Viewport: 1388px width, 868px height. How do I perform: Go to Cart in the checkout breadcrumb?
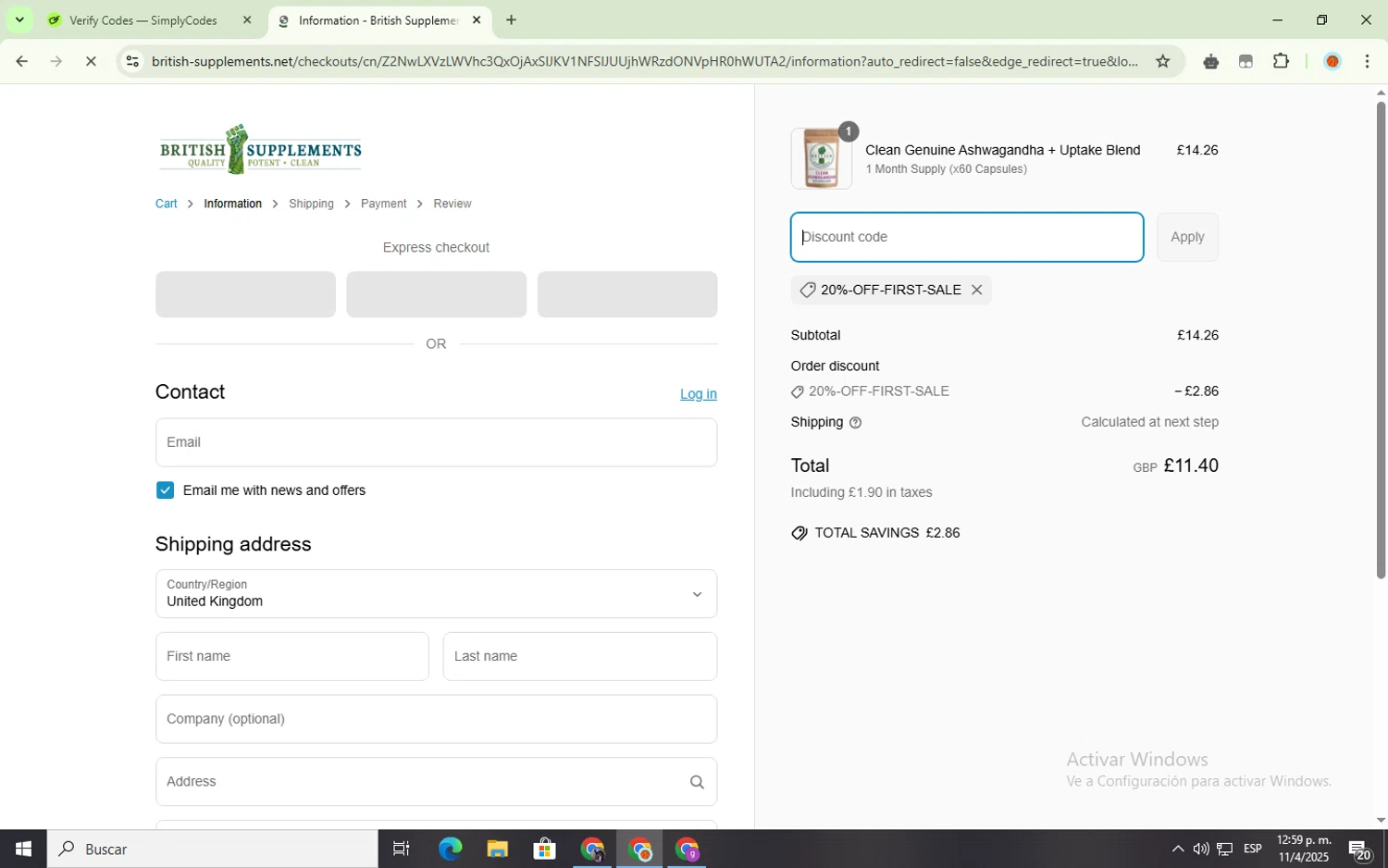[166, 204]
